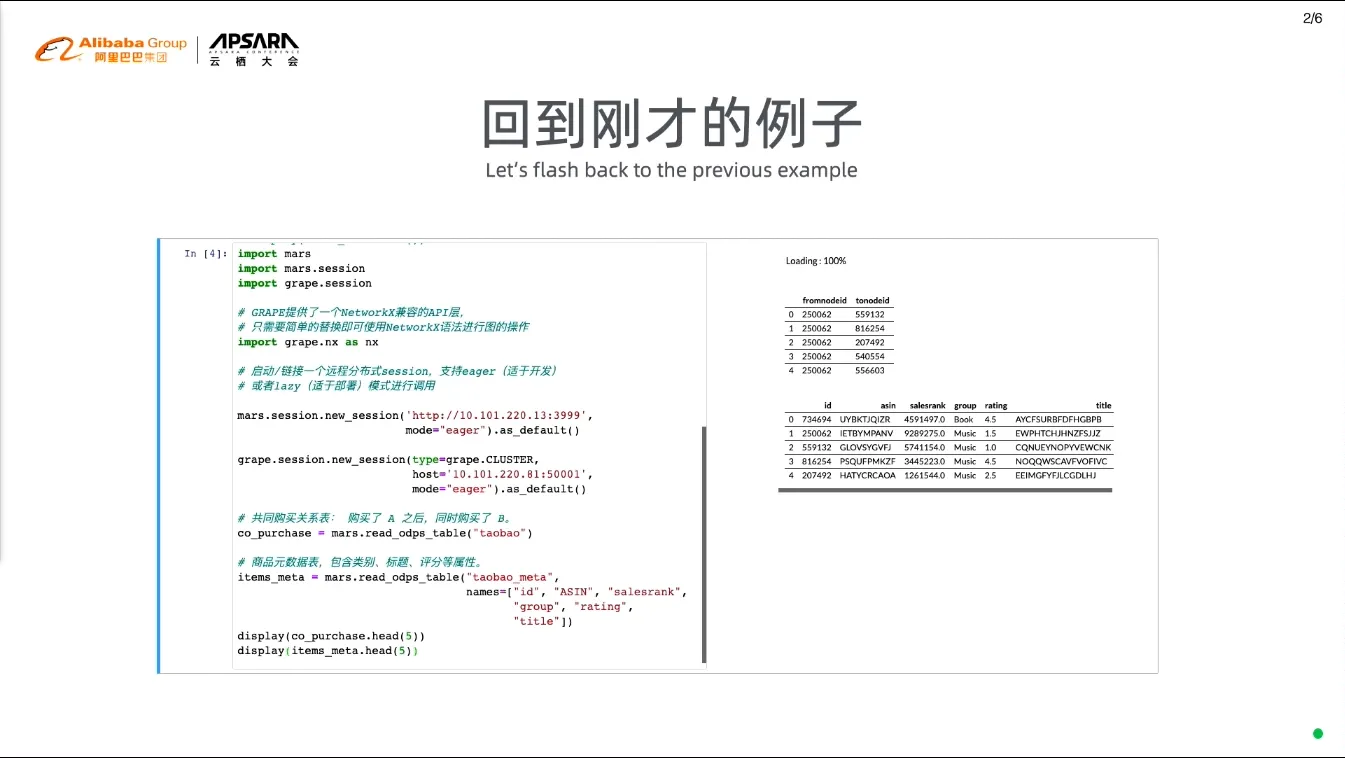Screen dimensions: 1345x758
Task: Click the title cell EEIMGFYFJLCGDLHJ
Action: click(x=1056, y=475)
